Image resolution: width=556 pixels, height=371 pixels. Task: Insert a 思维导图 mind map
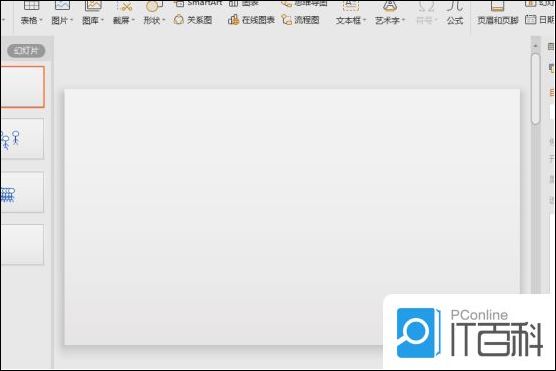[x=304, y=3]
